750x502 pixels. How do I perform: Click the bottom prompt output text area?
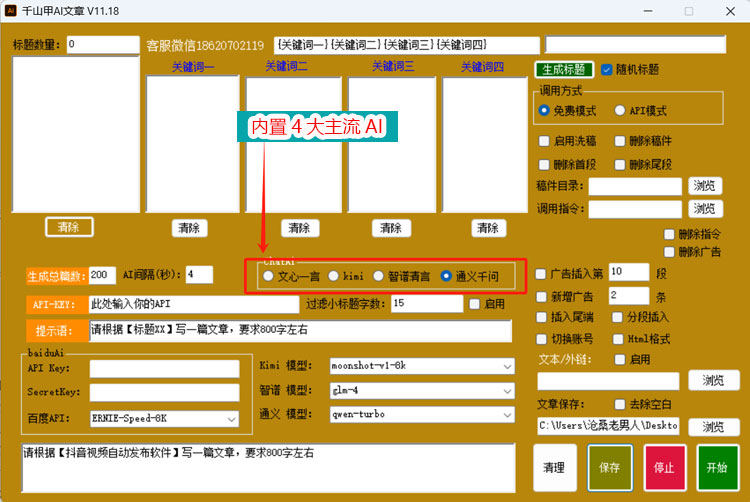(x=268, y=468)
